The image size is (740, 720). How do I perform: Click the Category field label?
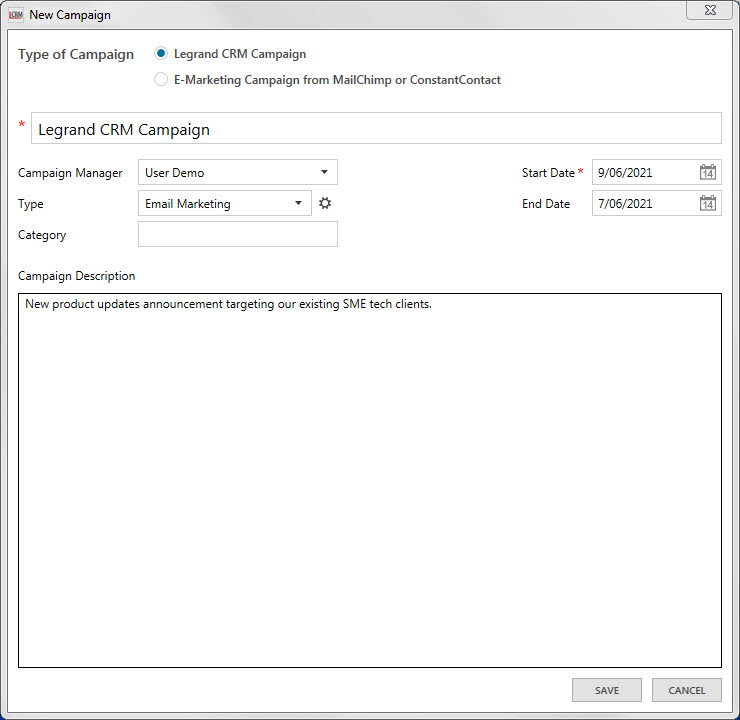click(42, 235)
